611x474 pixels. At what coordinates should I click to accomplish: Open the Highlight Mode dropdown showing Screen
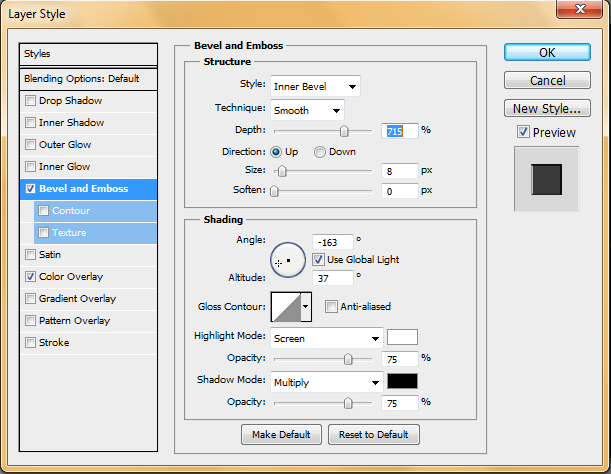327,338
